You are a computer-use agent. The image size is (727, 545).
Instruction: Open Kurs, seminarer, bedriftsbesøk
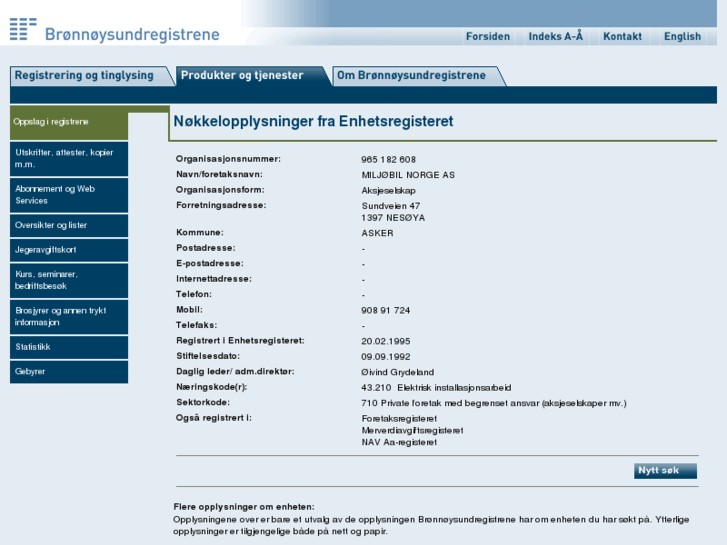[x=69, y=280]
